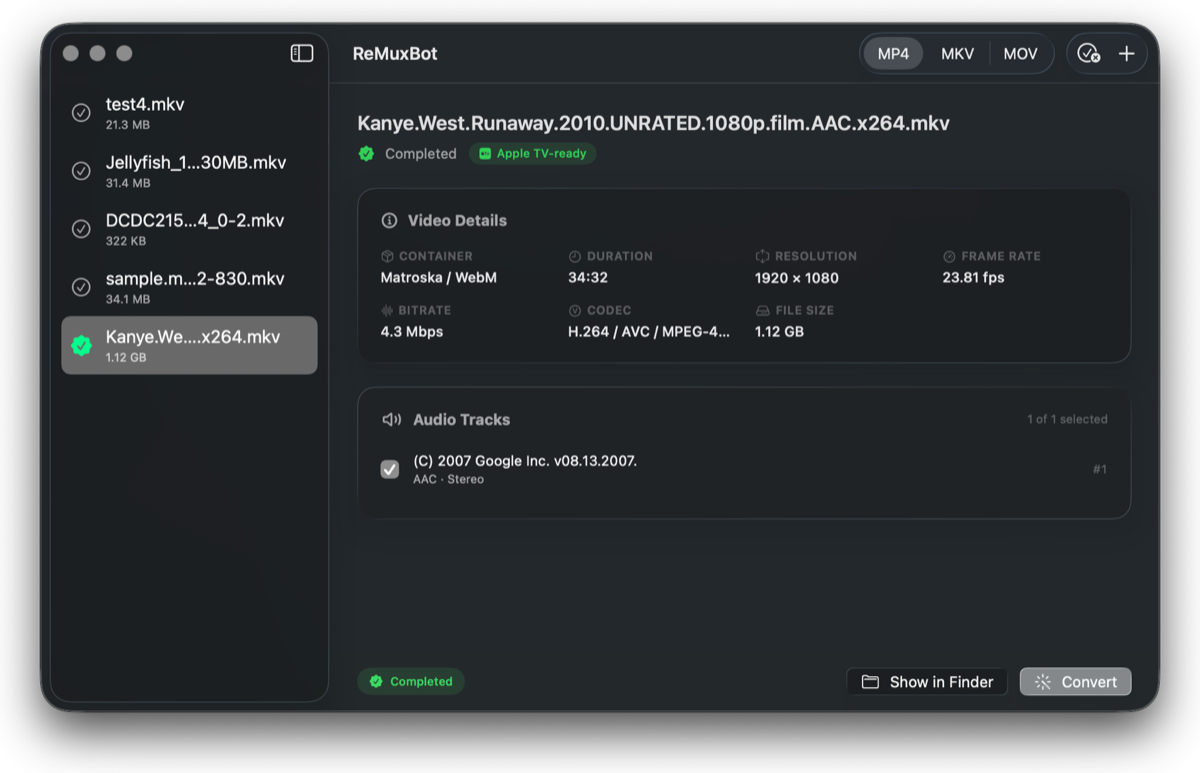
Task: Click the Video Details info icon
Action: pos(389,220)
